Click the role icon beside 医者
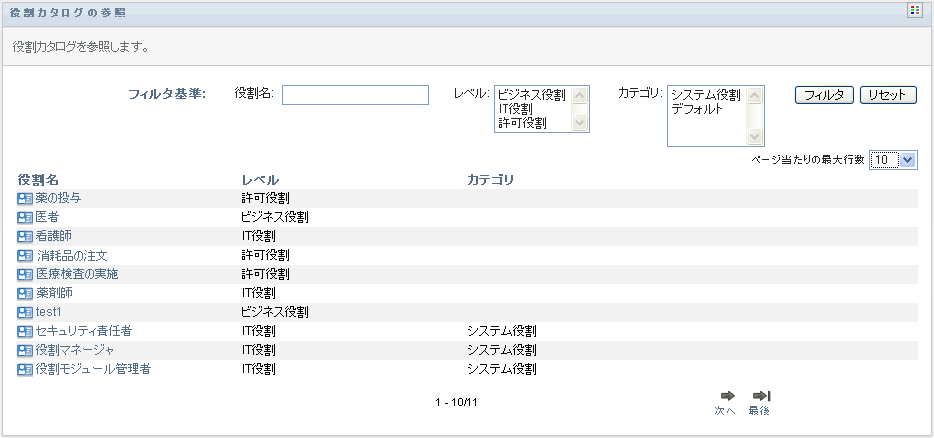Screen dimensions: 934x438 pos(25,217)
